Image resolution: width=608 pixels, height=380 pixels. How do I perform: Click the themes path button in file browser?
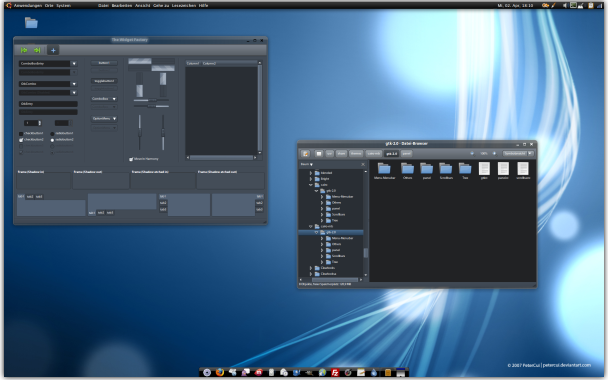click(x=356, y=154)
